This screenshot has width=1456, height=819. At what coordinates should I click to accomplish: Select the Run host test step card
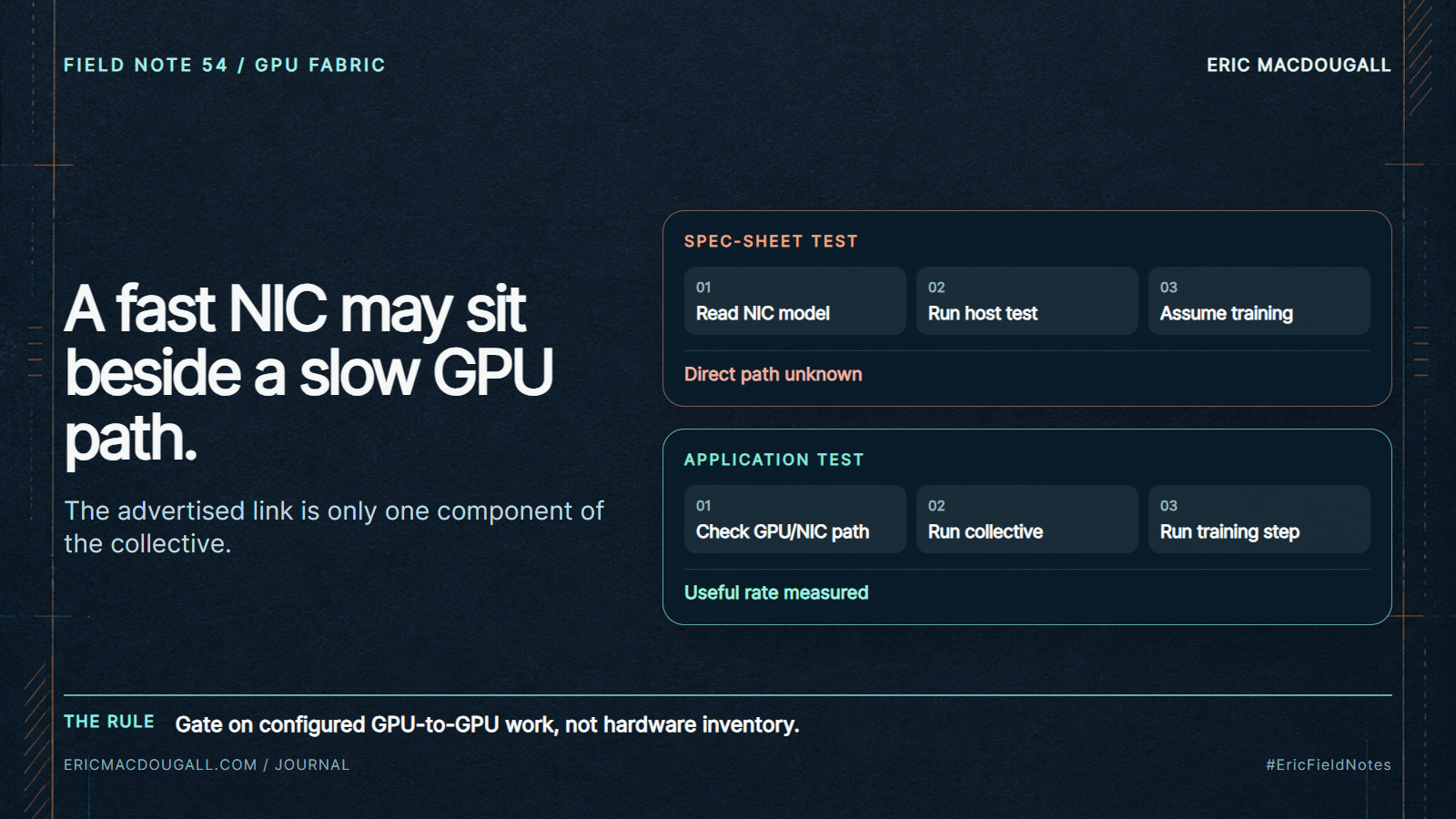click(1027, 300)
